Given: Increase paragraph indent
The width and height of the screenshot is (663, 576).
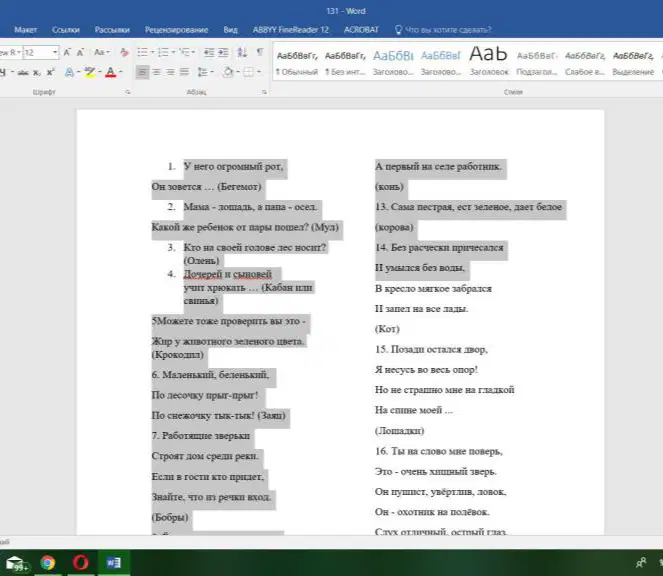Looking at the screenshot, I should click(x=223, y=52).
